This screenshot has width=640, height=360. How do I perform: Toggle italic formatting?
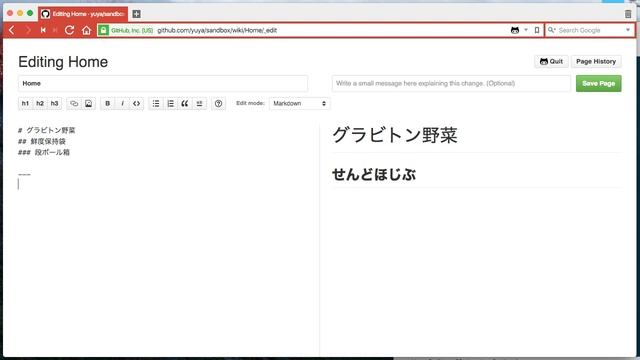pyautogui.click(x=122, y=104)
